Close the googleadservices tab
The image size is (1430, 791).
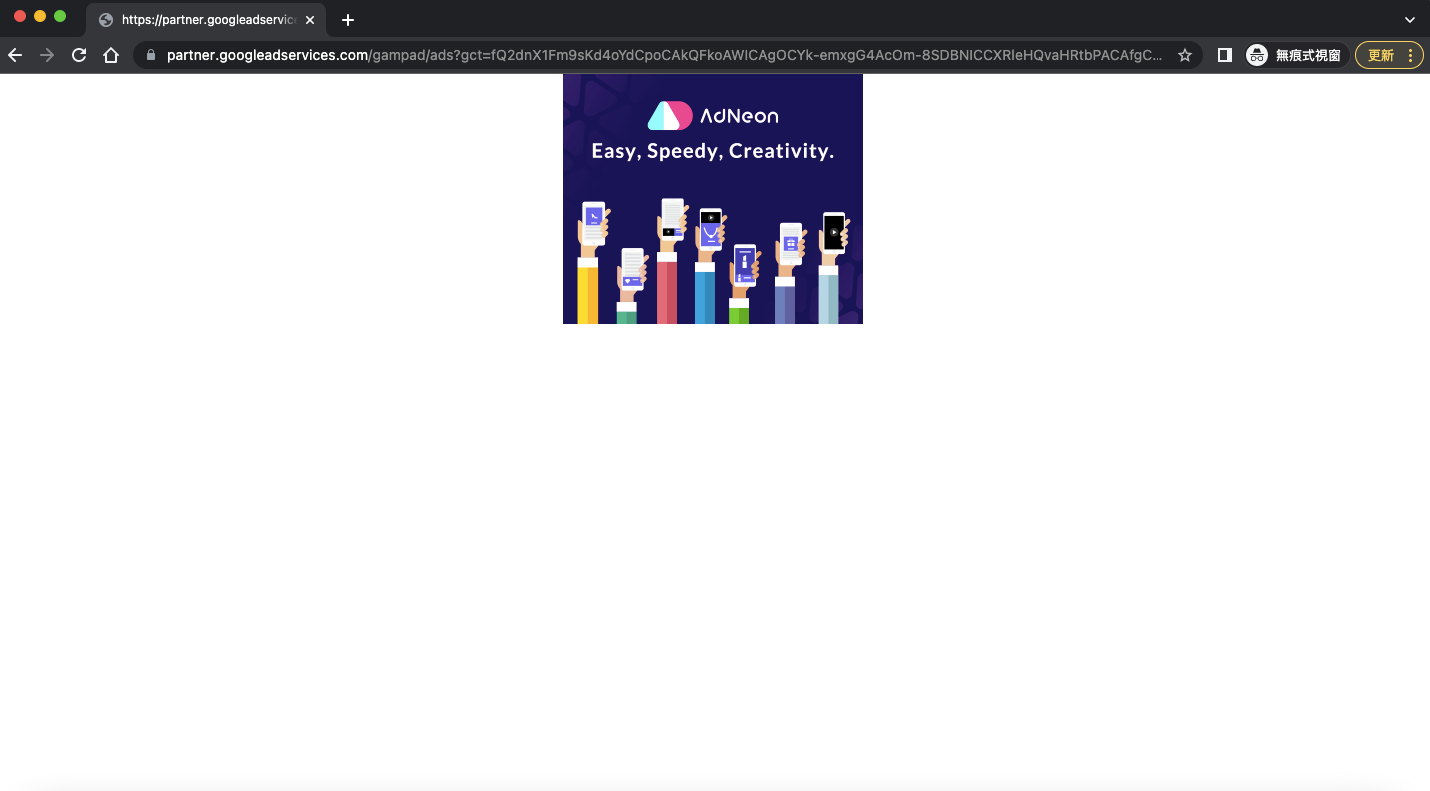[310, 20]
